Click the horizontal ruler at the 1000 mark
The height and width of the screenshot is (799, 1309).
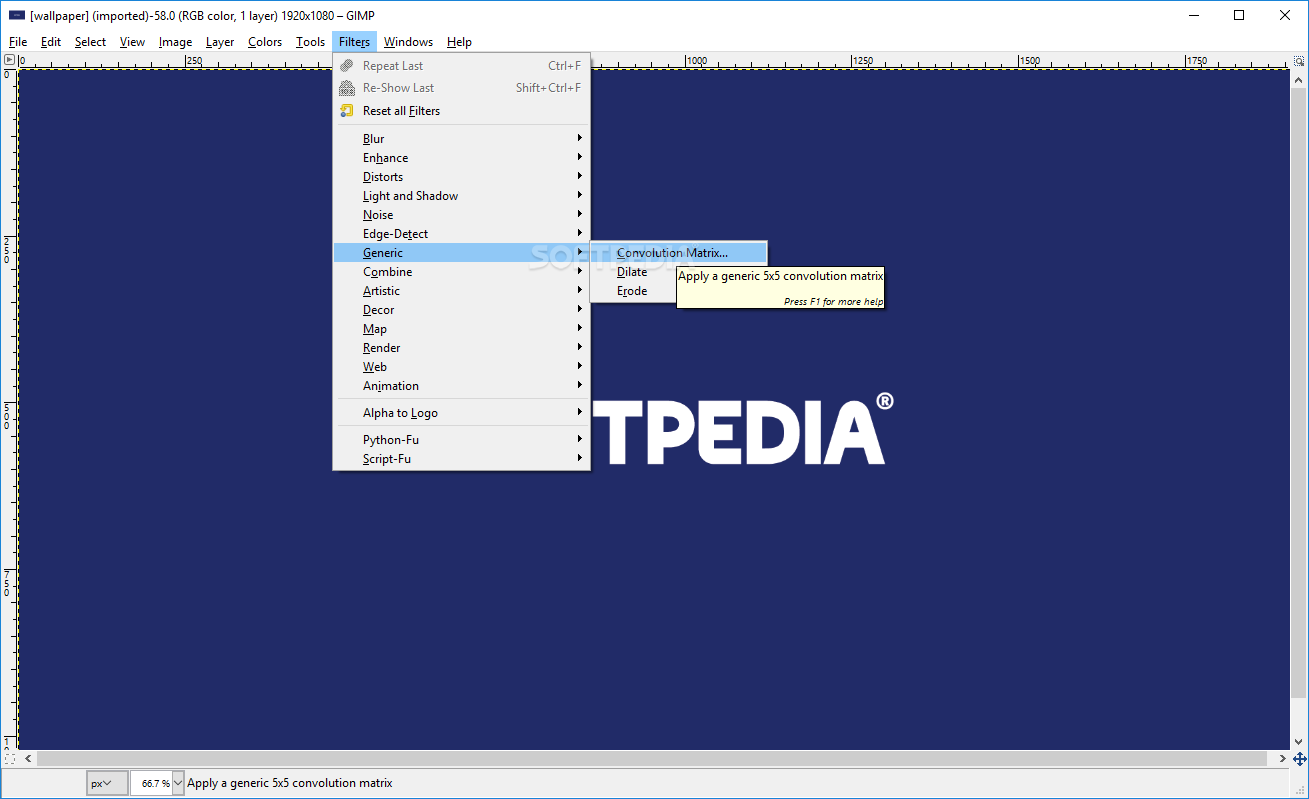click(x=697, y=60)
